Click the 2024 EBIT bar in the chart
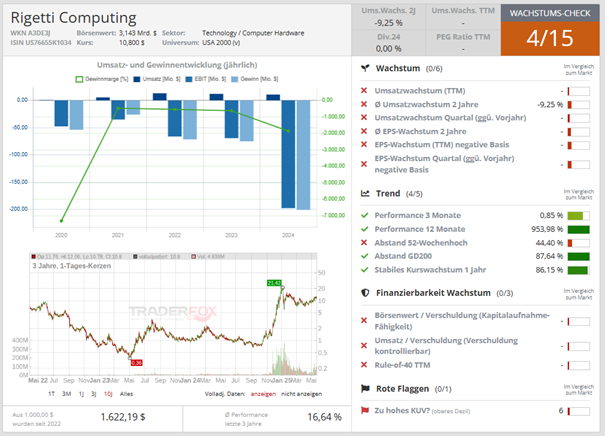This screenshot has height=436, width=605. click(x=288, y=154)
